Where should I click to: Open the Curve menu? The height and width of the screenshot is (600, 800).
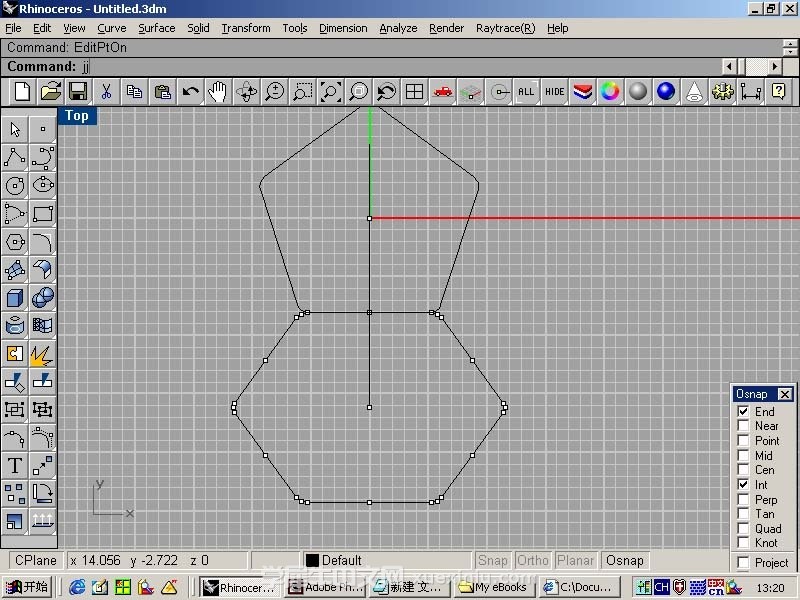coord(112,28)
